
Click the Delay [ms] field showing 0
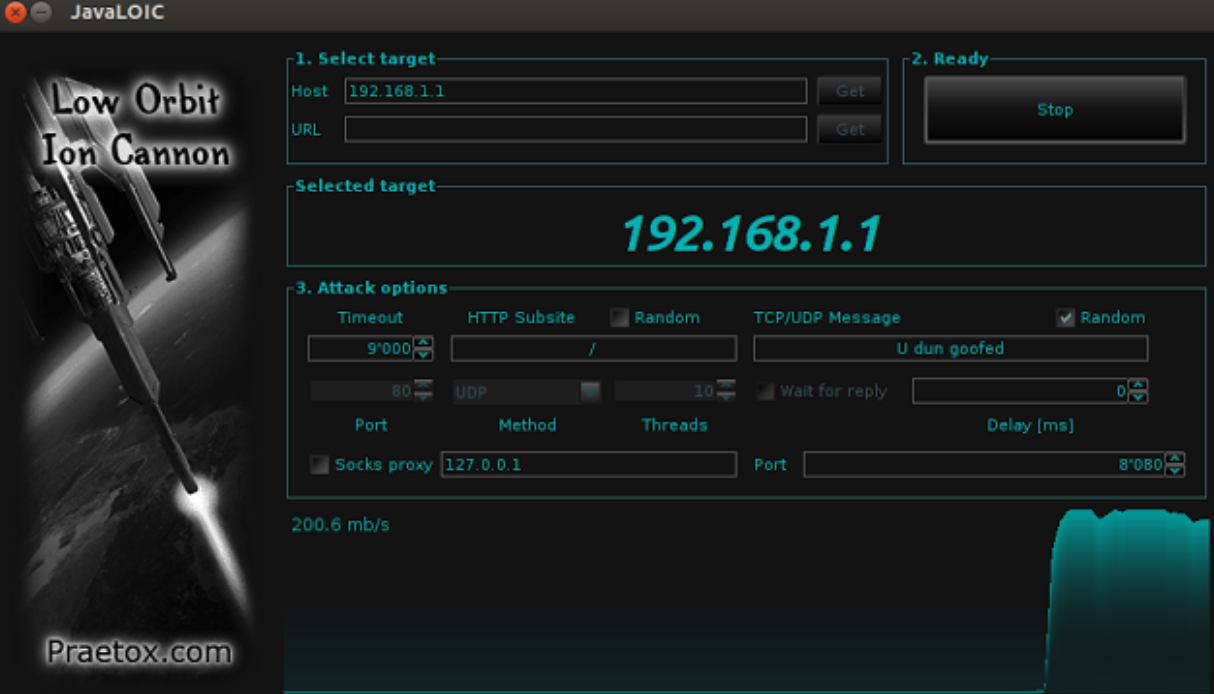coord(1020,391)
